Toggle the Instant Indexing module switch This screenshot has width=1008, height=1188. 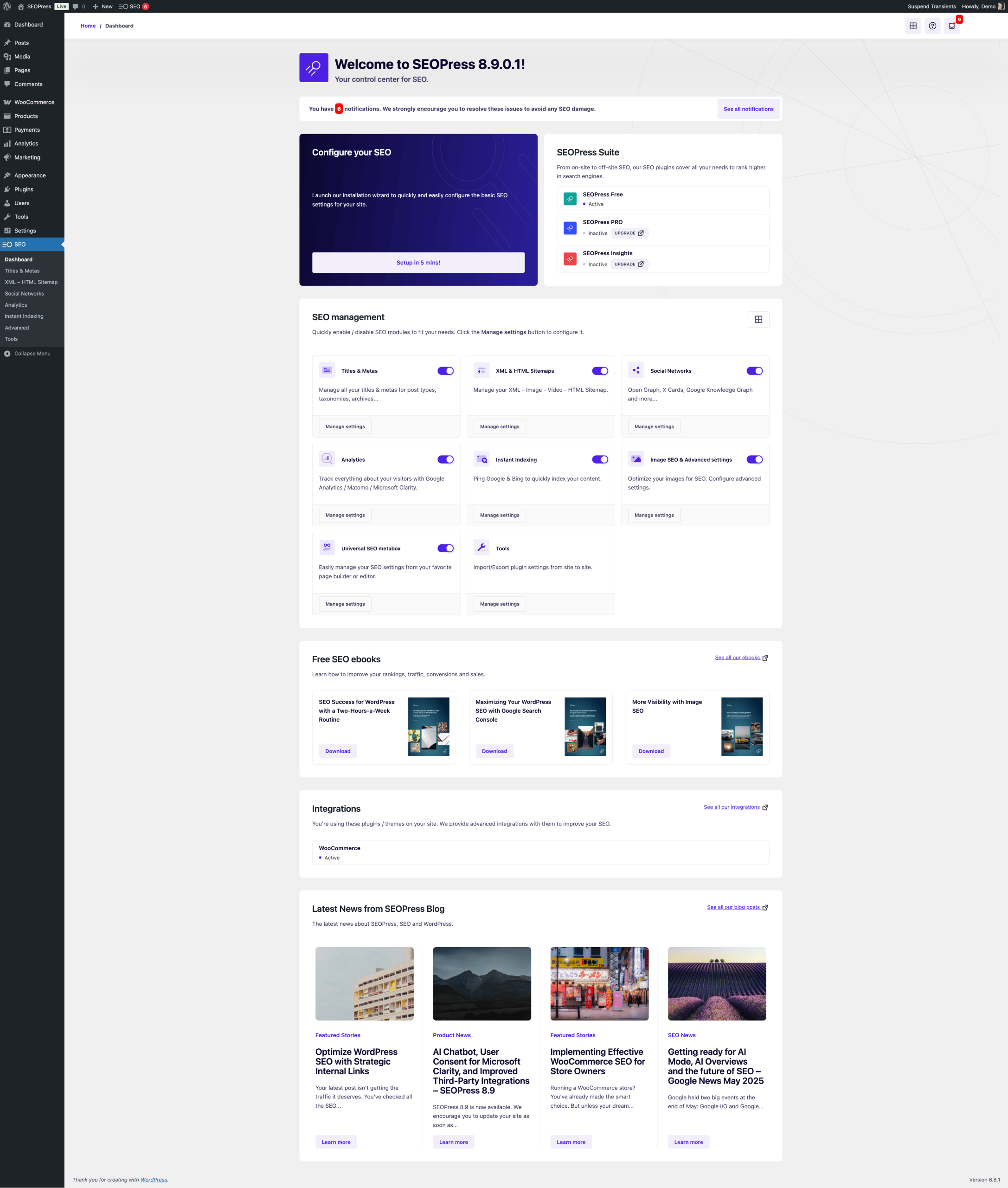[x=599, y=459]
